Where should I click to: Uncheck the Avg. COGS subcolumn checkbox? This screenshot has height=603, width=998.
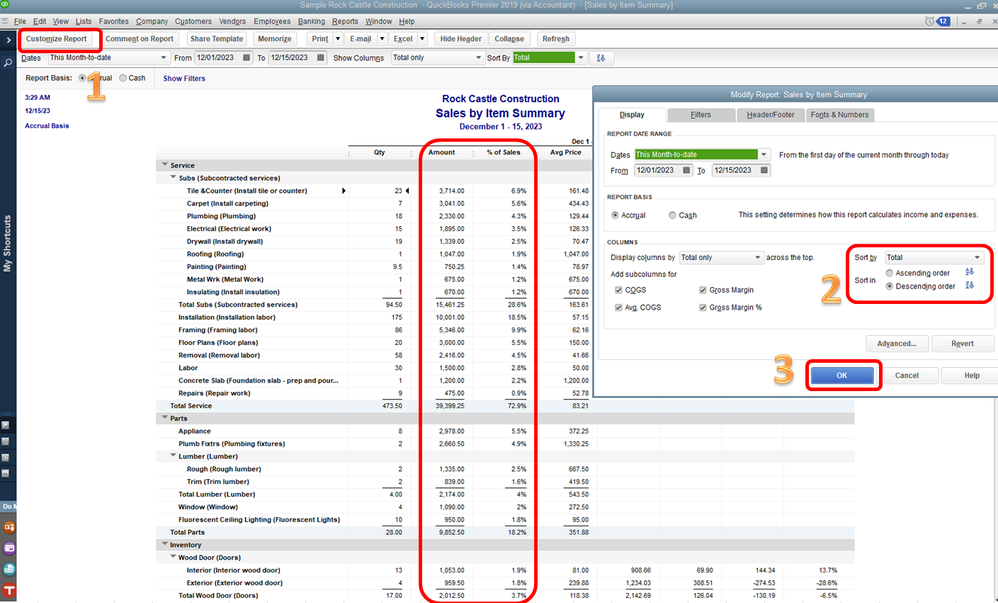618,307
